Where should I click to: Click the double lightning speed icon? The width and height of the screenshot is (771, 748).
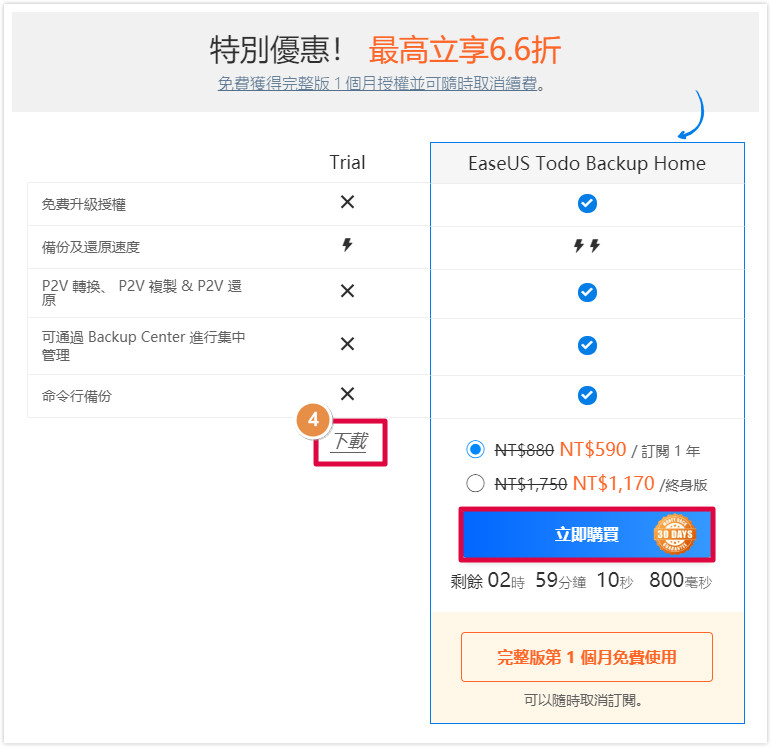coord(587,245)
